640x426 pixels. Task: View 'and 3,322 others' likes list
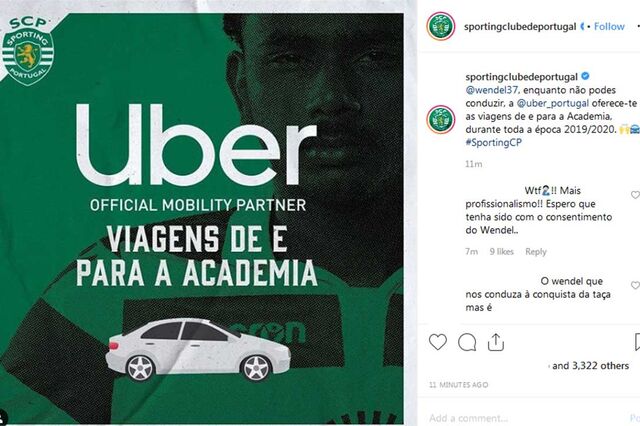(x=590, y=366)
